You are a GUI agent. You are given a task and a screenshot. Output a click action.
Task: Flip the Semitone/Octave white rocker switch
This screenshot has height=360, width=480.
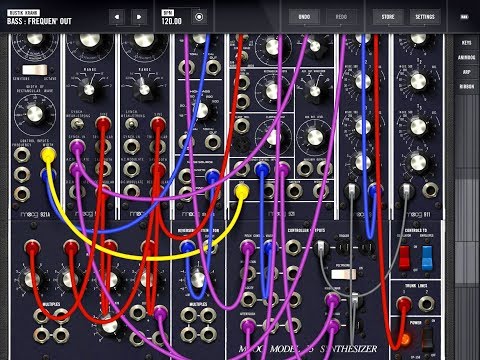click(35, 70)
